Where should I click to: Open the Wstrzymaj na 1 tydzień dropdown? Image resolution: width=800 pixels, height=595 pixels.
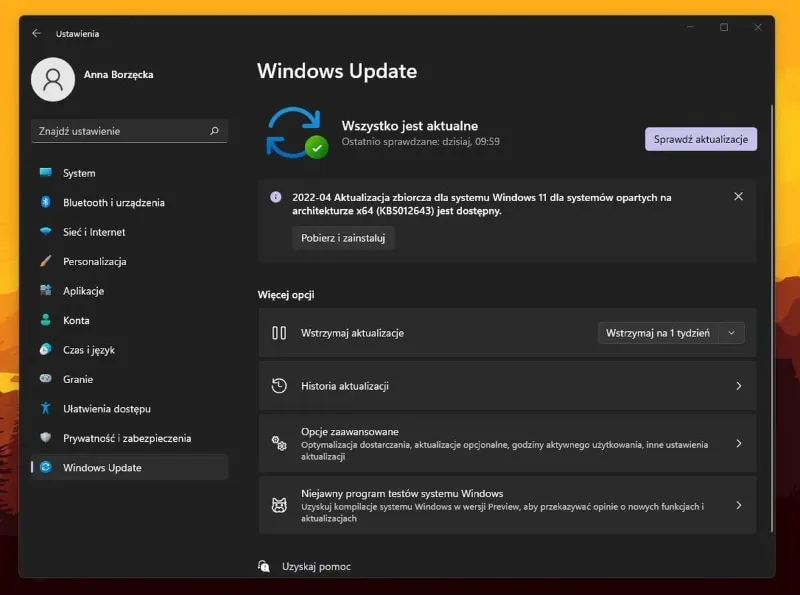[671, 333]
